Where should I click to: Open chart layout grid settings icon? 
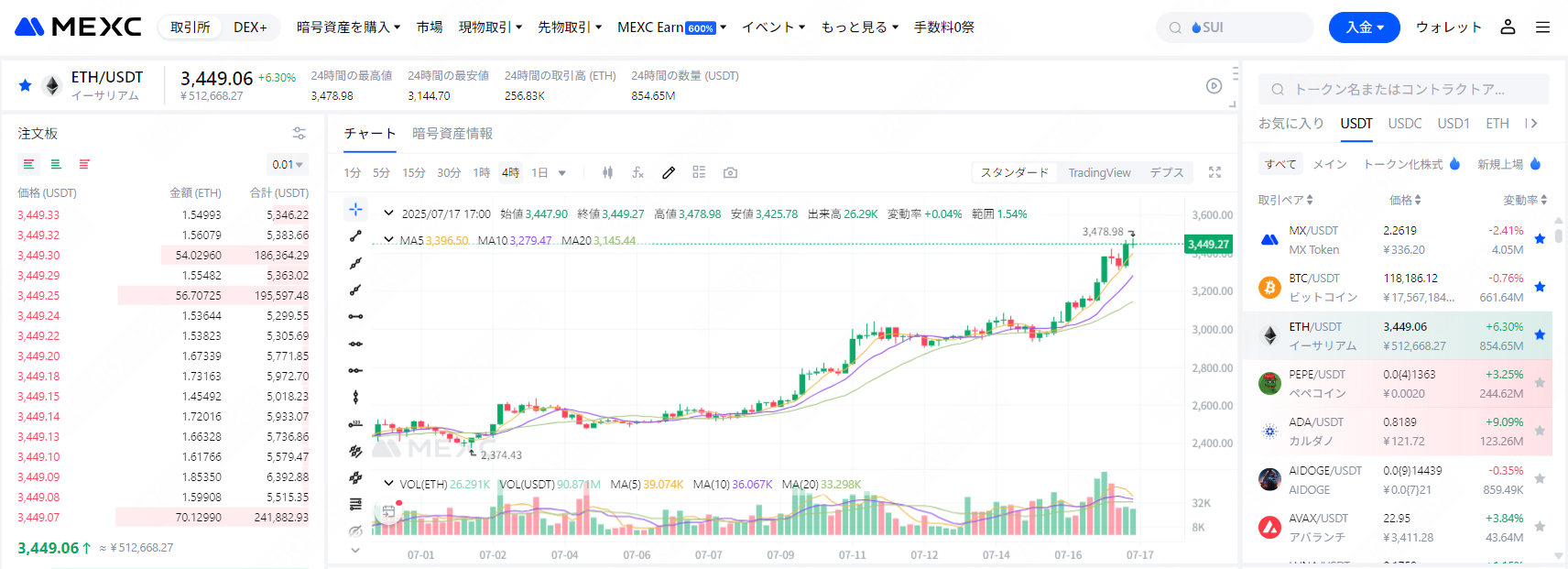699,172
